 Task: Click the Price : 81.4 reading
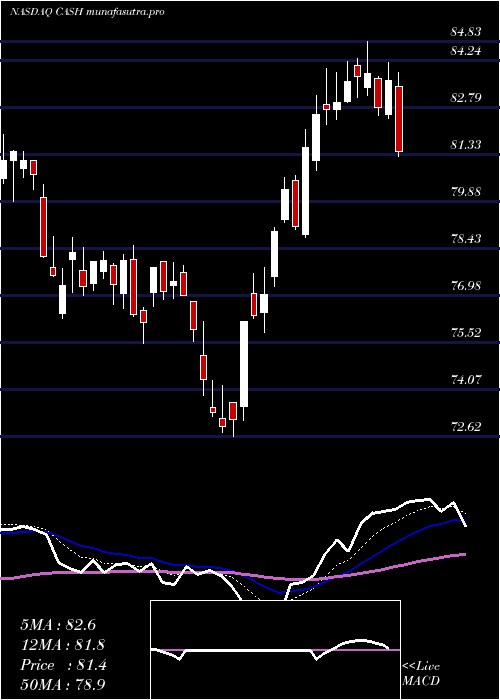click(63, 665)
